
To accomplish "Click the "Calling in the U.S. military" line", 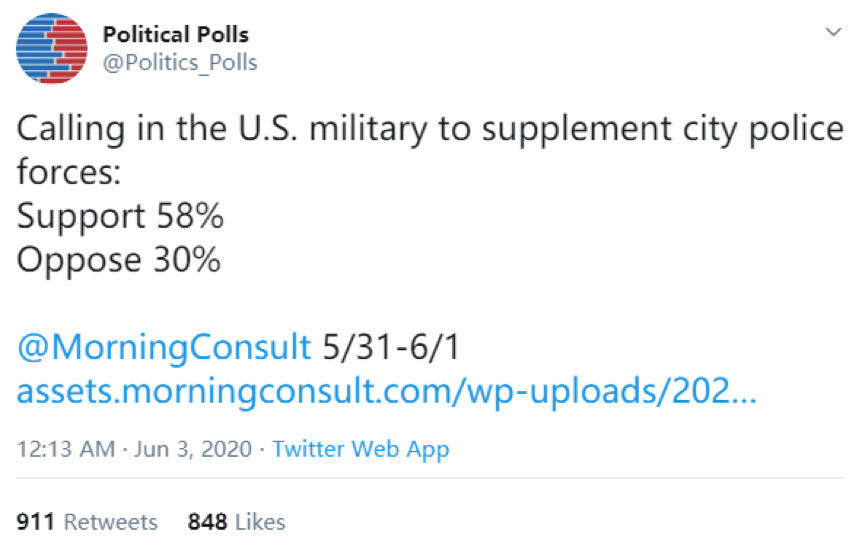I will pyautogui.click(x=430, y=129).
